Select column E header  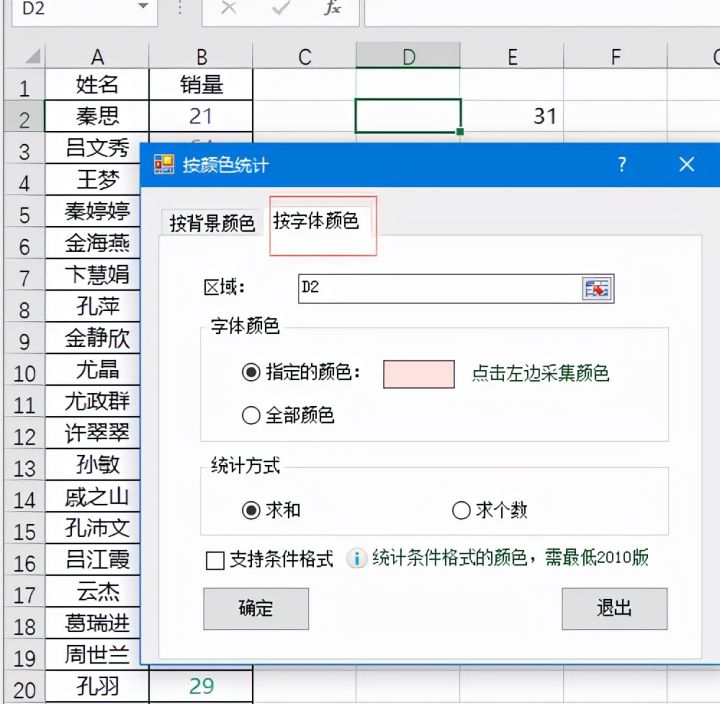point(512,57)
